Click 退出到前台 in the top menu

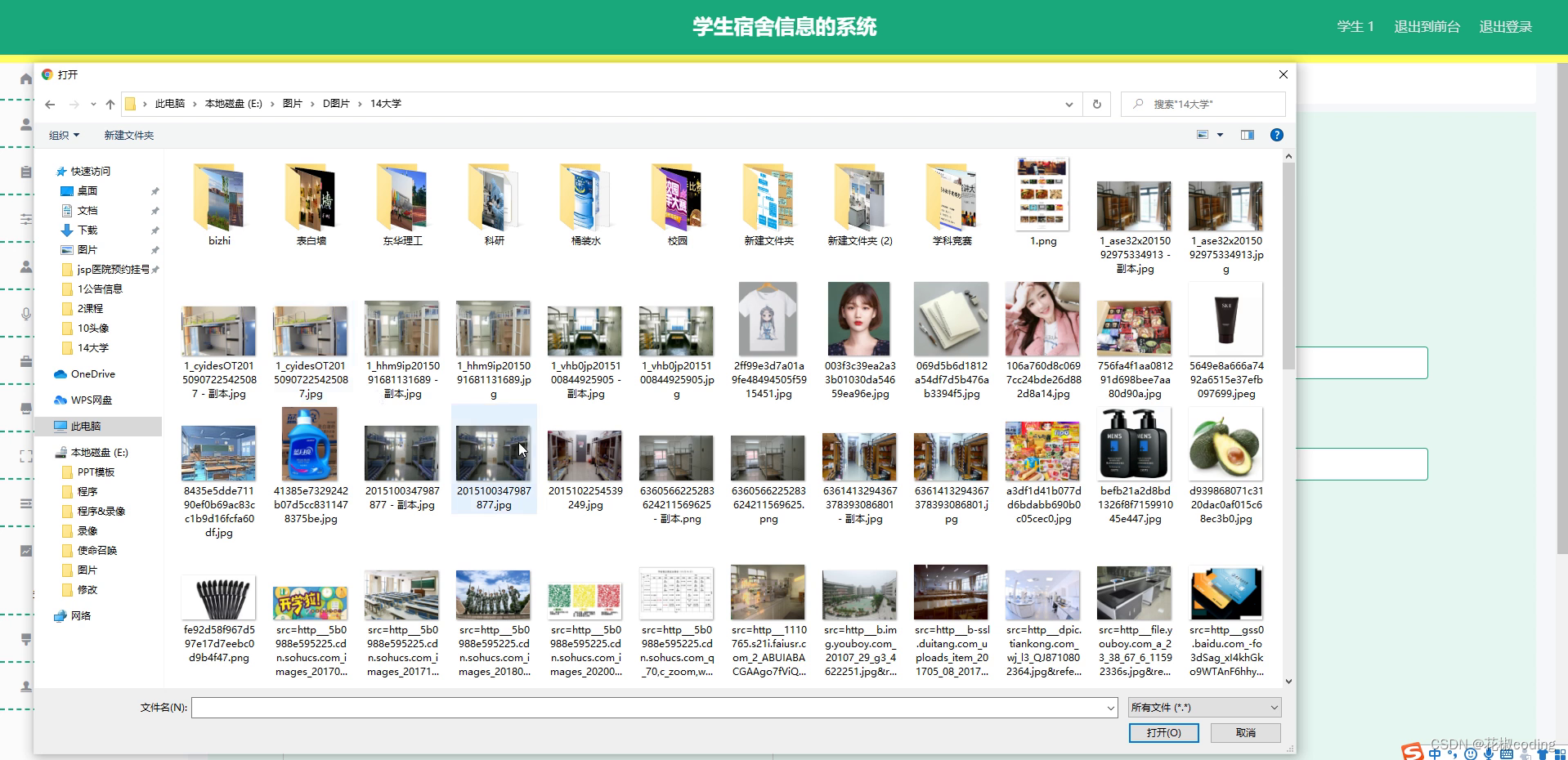point(1427,26)
